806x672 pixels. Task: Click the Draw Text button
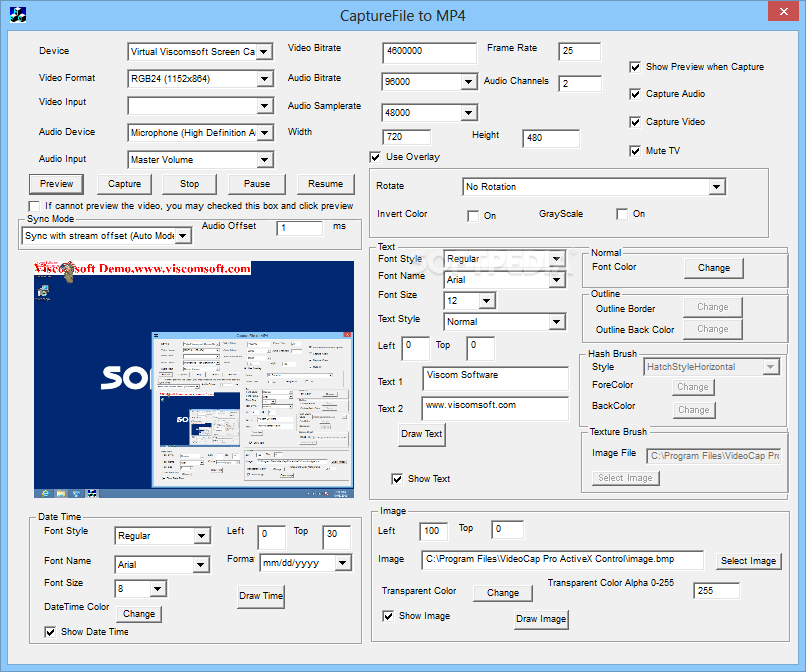[422, 434]
